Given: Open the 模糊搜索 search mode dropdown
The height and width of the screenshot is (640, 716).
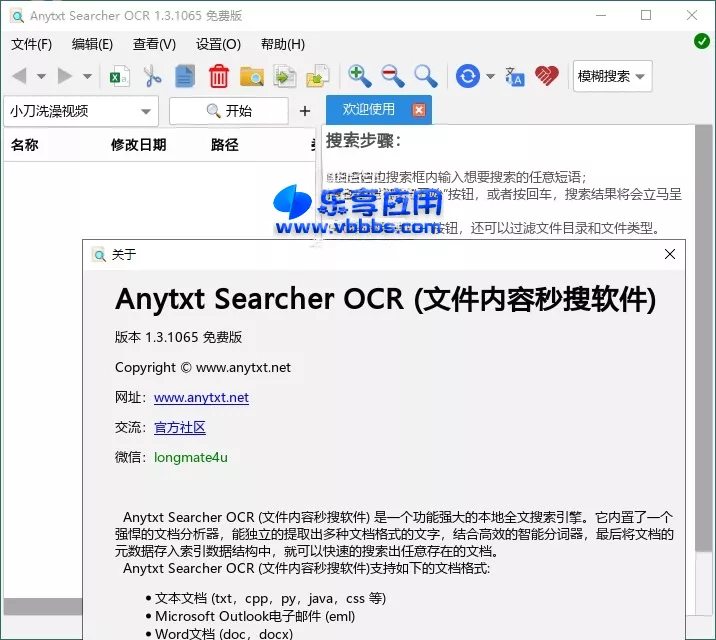Looking at the screenshot, I should pyautogui.click(x=612, y=76).
